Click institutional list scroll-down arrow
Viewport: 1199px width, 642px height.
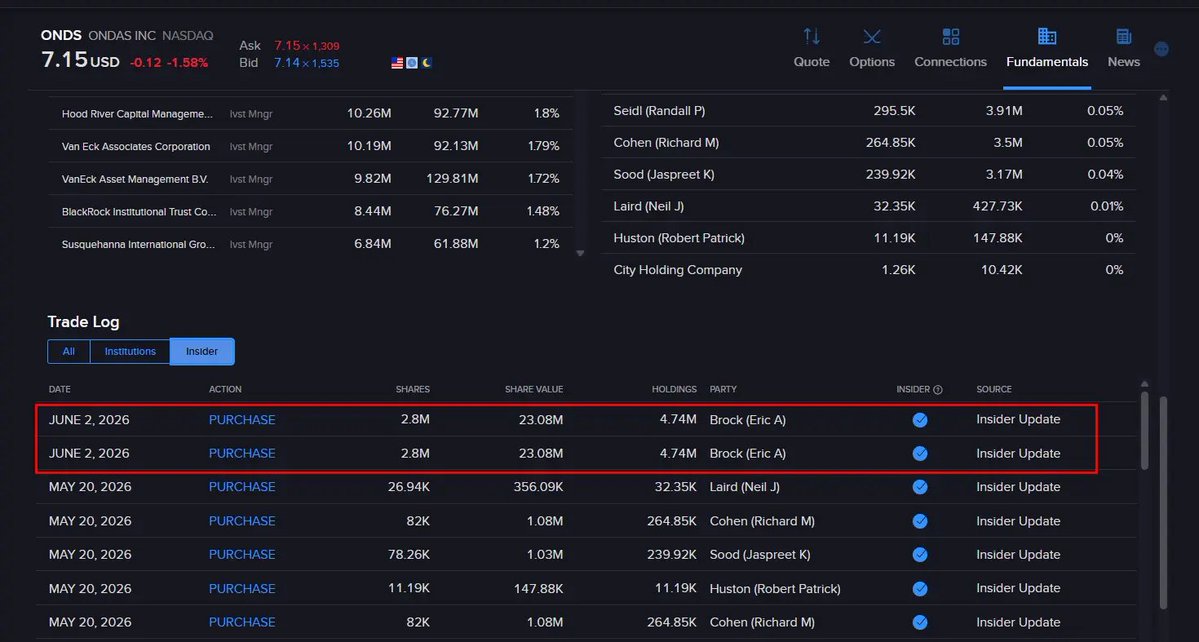(580, 253)
